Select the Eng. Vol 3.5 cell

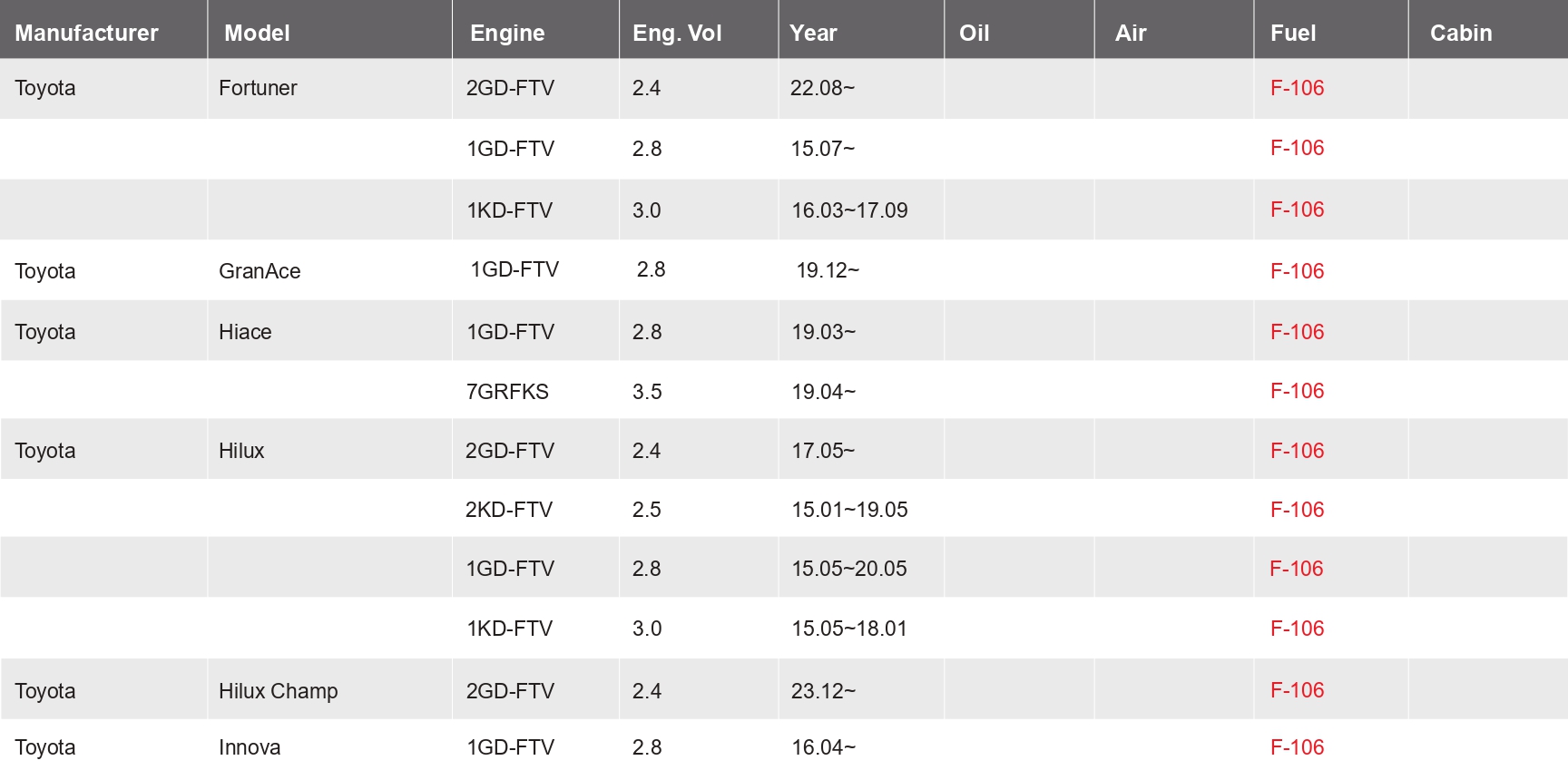[647, 392]
